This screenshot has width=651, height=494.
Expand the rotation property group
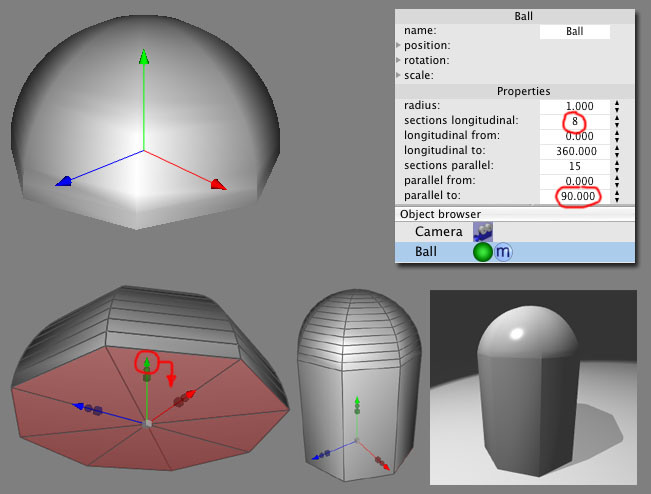click(399, 60)
